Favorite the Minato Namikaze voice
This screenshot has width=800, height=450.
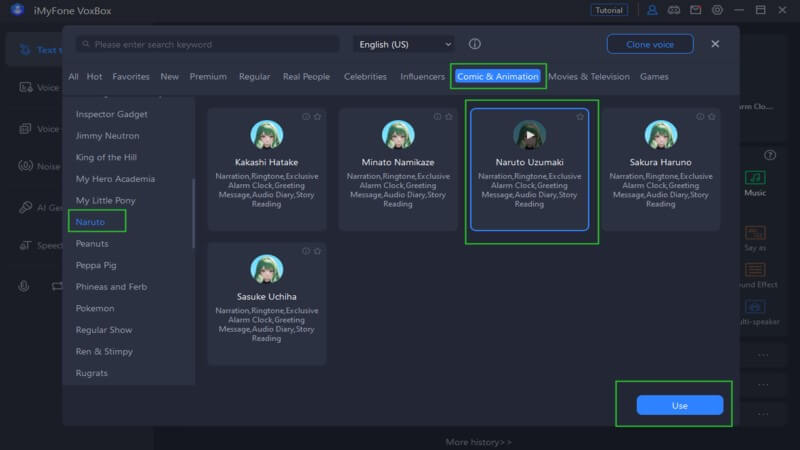449,117
